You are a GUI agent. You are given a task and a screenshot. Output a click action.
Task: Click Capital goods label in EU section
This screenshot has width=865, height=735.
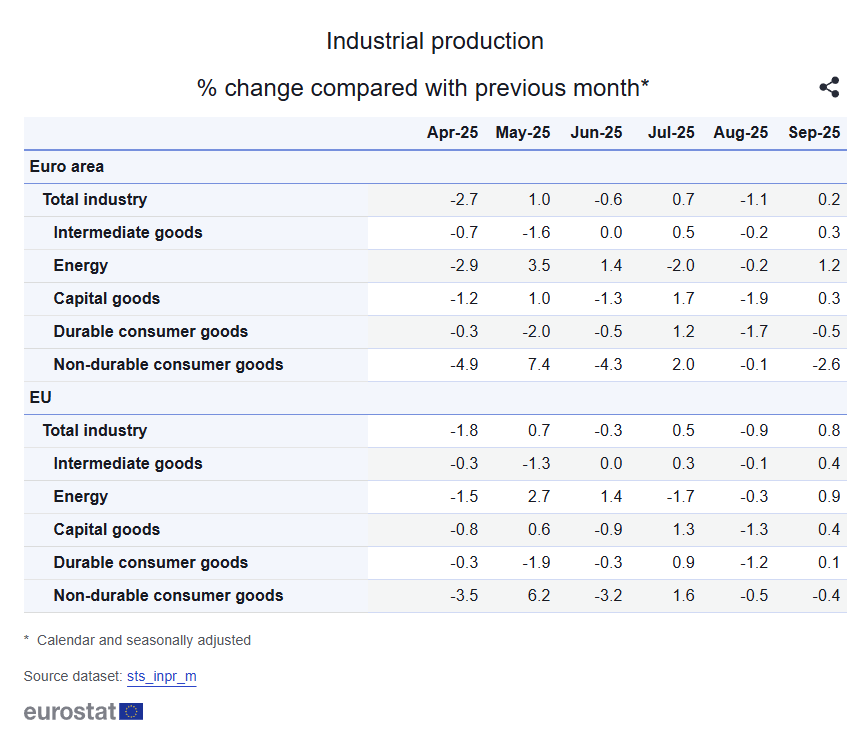(107, 530)
